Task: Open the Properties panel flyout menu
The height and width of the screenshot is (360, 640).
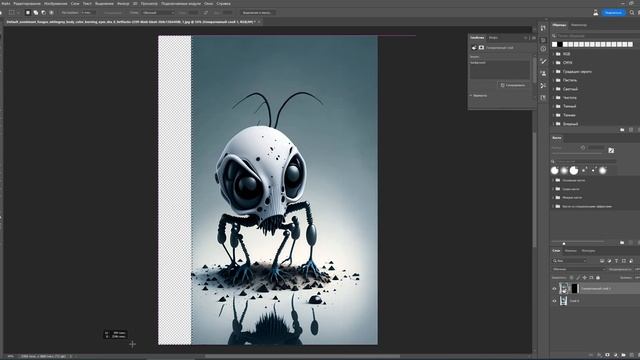Action: [x=533, y=38]
